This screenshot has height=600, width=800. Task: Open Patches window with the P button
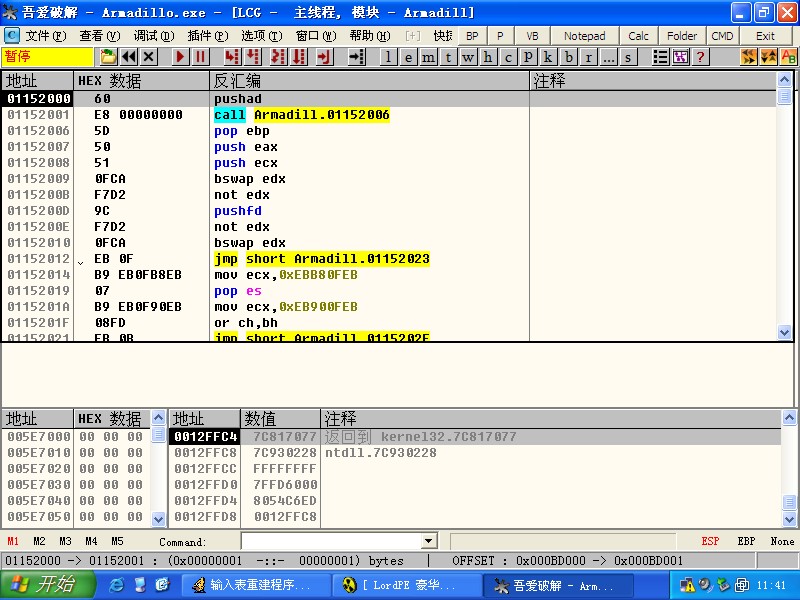click(x=528, y=57)
